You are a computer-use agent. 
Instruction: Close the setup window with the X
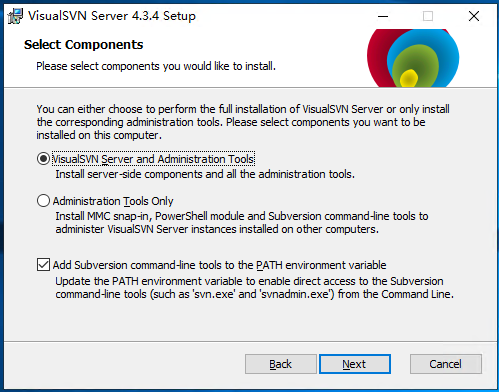[x=474, y=16]
